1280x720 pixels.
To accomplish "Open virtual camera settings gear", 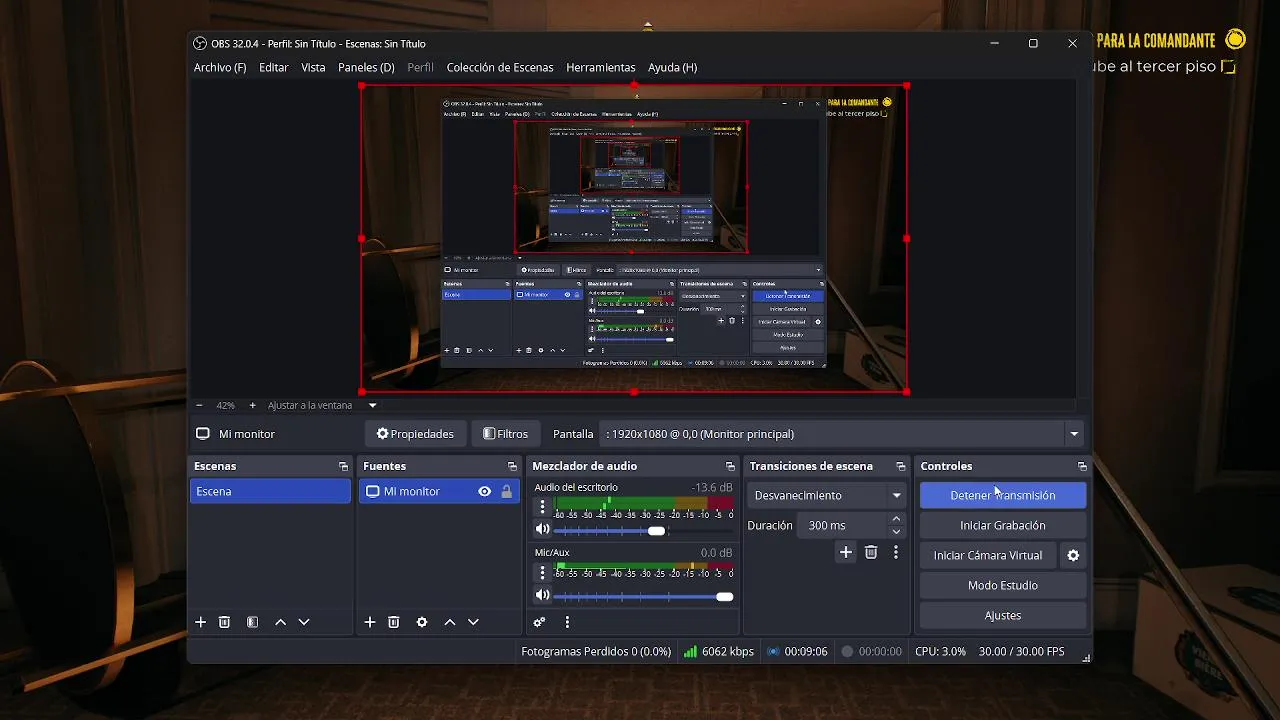I will (x=1073, y=555).
